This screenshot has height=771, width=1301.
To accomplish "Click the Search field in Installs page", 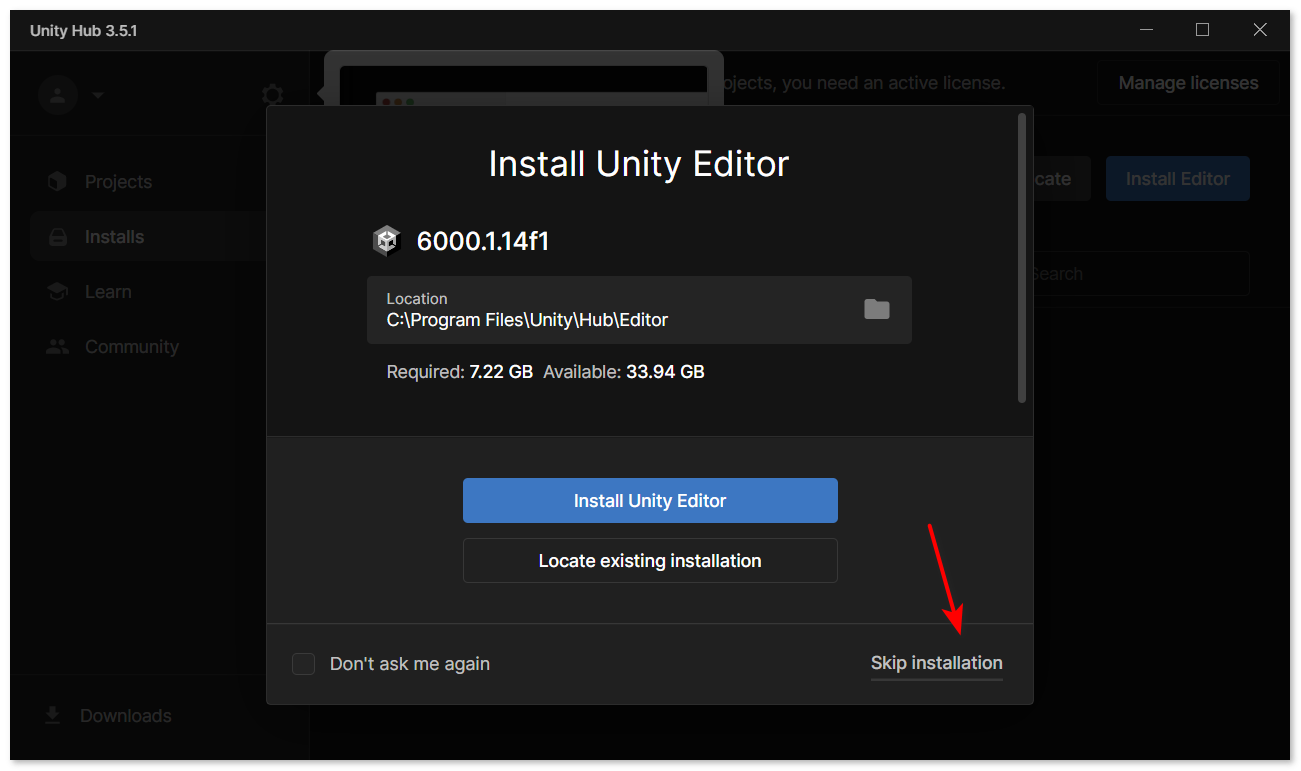I will point(1140,273).
